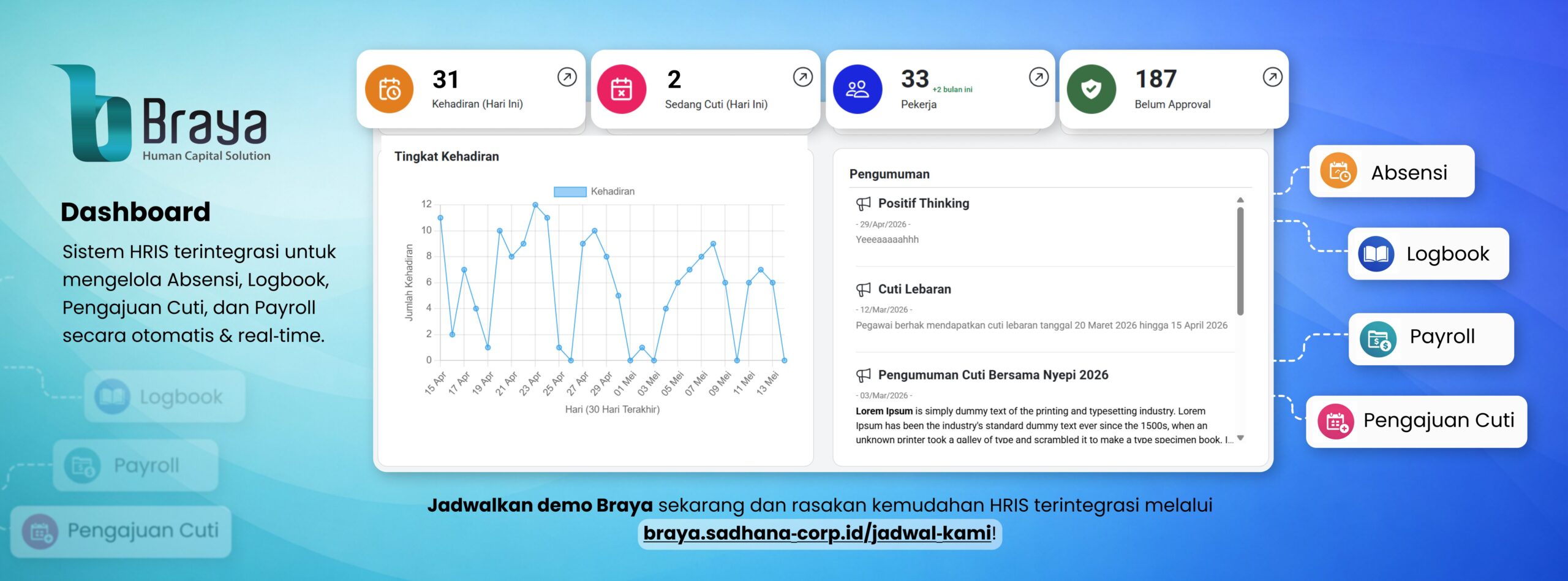Open details arrow on Sedang Cuti card
The width and height of the screenshot is (1568, 581).
[802, 77]
